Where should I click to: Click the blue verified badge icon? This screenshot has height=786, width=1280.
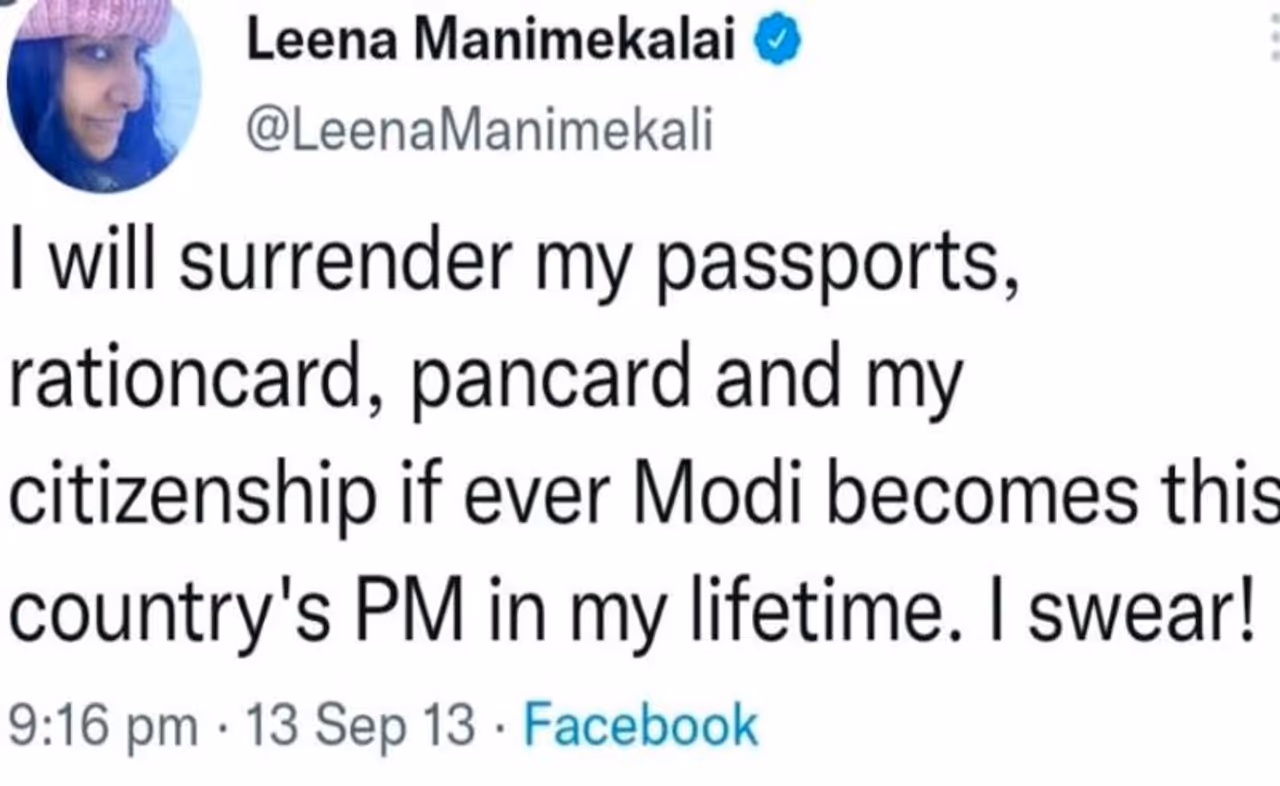[779, 42]
